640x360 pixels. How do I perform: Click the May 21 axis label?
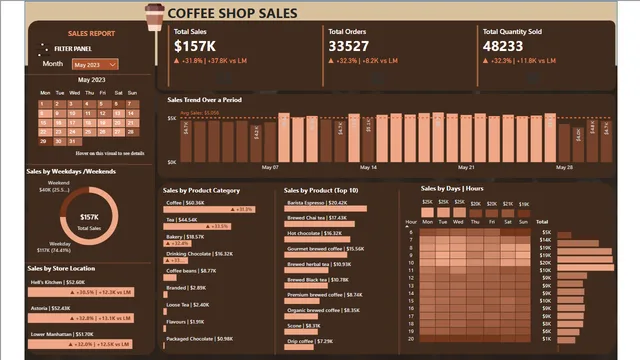(x=466, y=167)
